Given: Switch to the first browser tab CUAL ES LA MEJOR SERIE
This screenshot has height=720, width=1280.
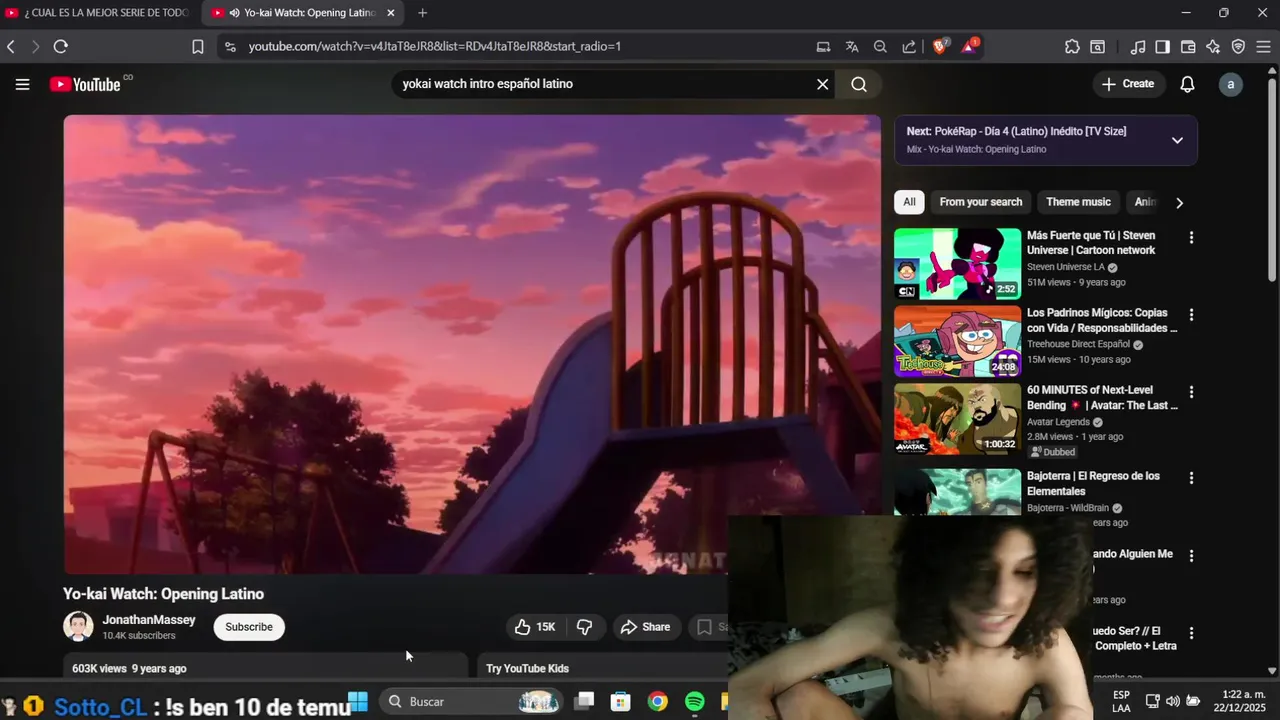Looking at the screenshot, I should [98, 13].
